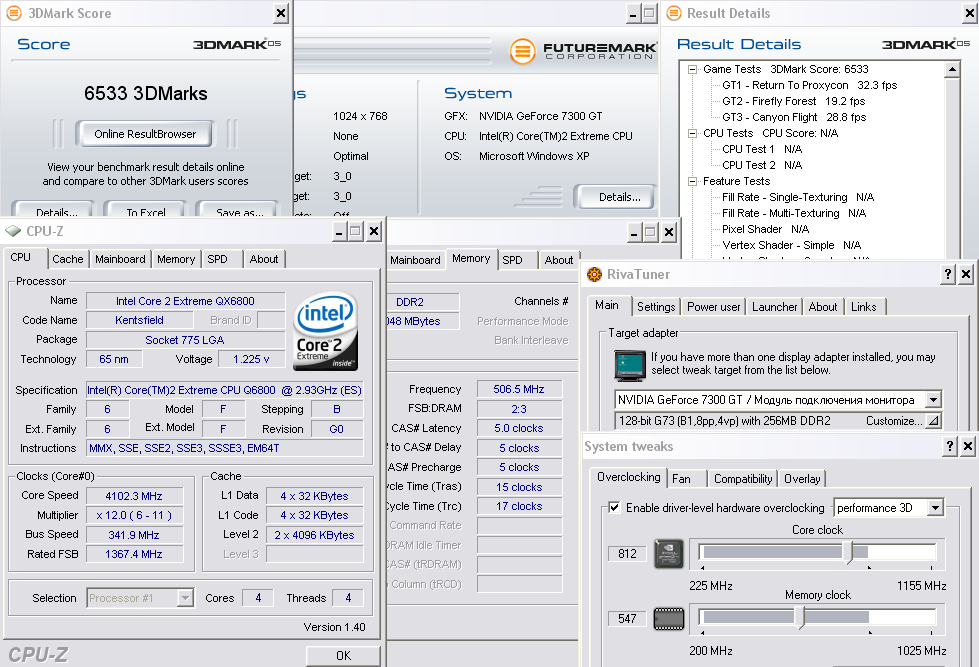Screen dimensions: 979x667
Task: Click the Result Details scrollbar up arrow
Action: click(952, 69)
